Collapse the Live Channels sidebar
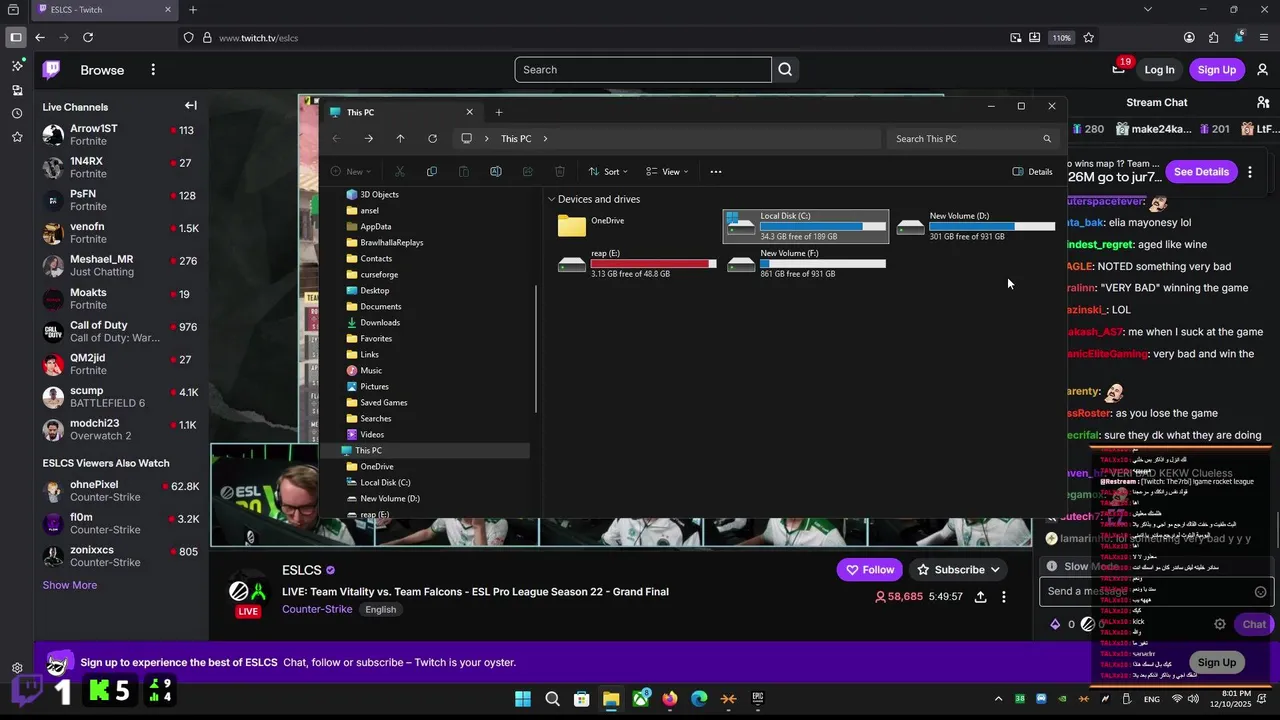The height and width of the screenshot is (720, 1280). point(190,106)
